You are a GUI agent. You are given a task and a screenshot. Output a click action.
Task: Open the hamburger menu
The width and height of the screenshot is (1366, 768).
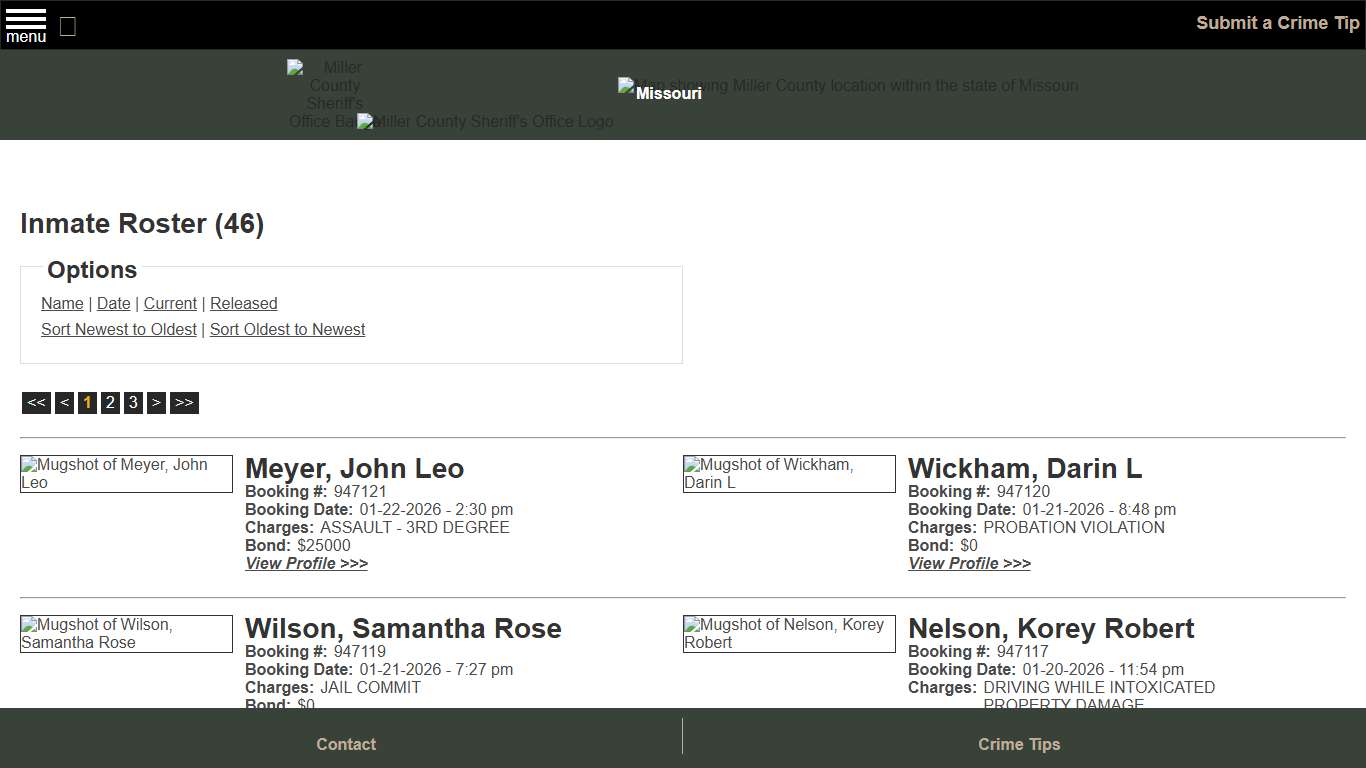25,24
